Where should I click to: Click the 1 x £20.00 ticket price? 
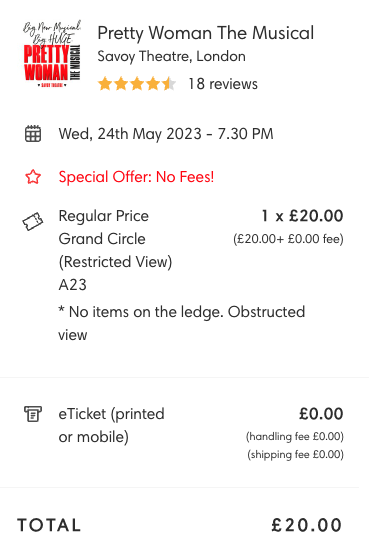click(302, 216)
